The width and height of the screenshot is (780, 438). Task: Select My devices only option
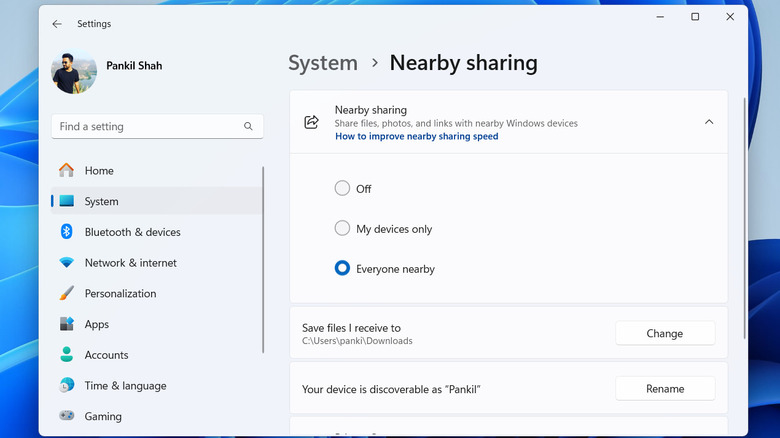pyautogui.click(x=342, y=229)
